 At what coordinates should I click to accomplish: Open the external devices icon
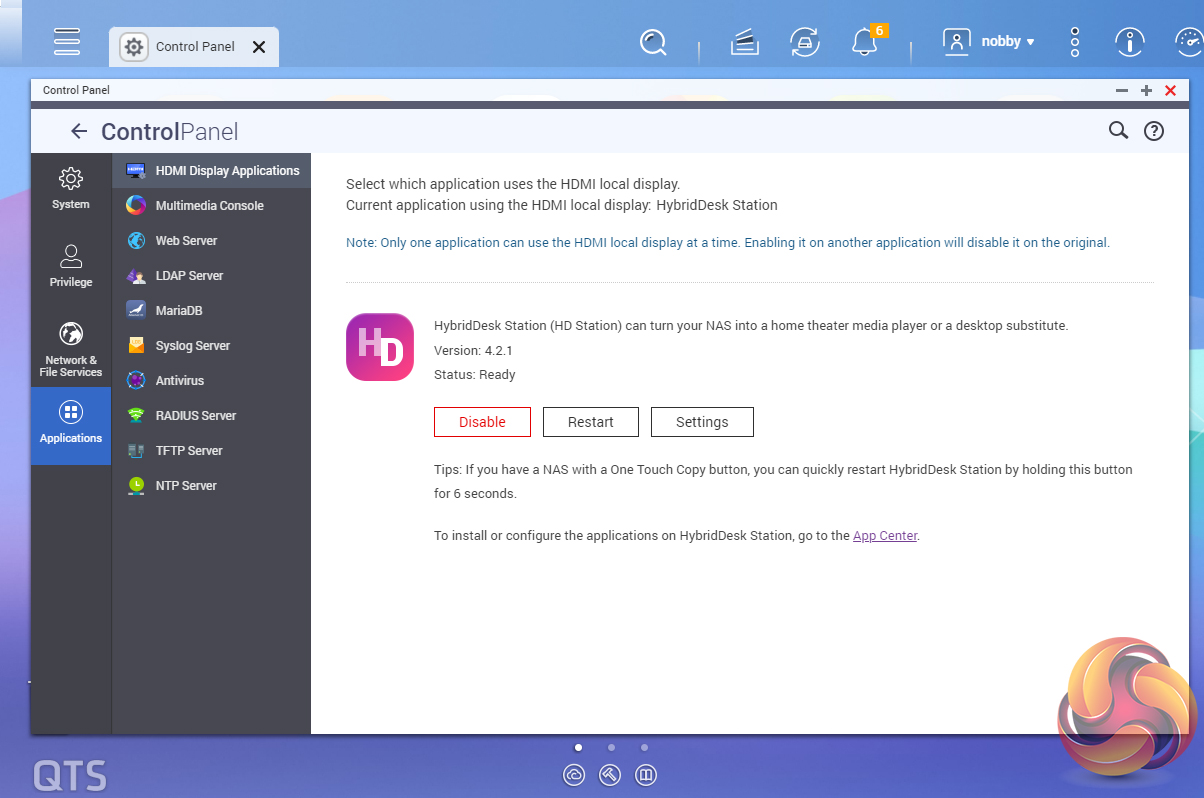pyautogui.click(x=804, y=42)
